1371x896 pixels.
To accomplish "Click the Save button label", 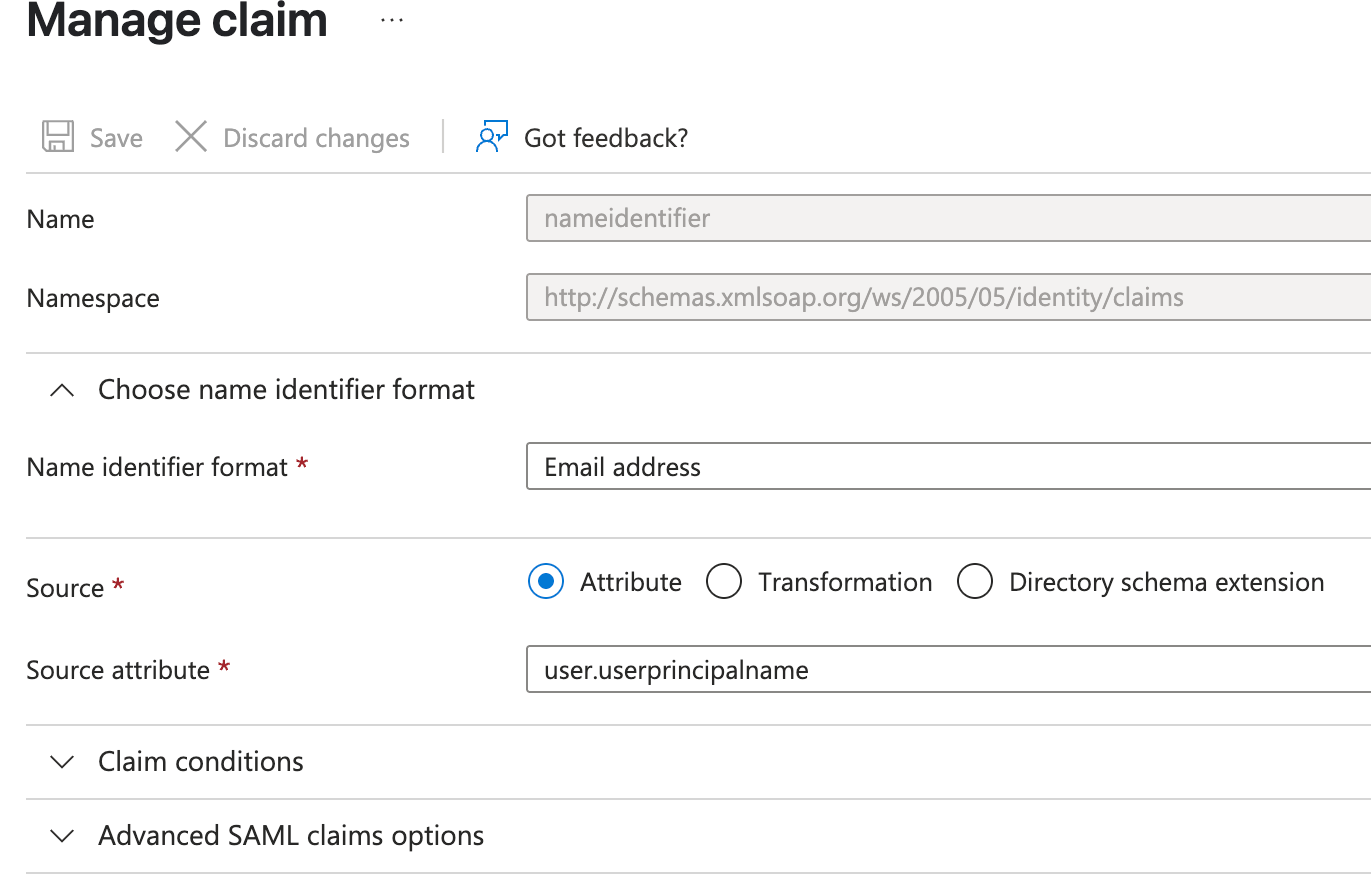I will [x=116, y=138].
